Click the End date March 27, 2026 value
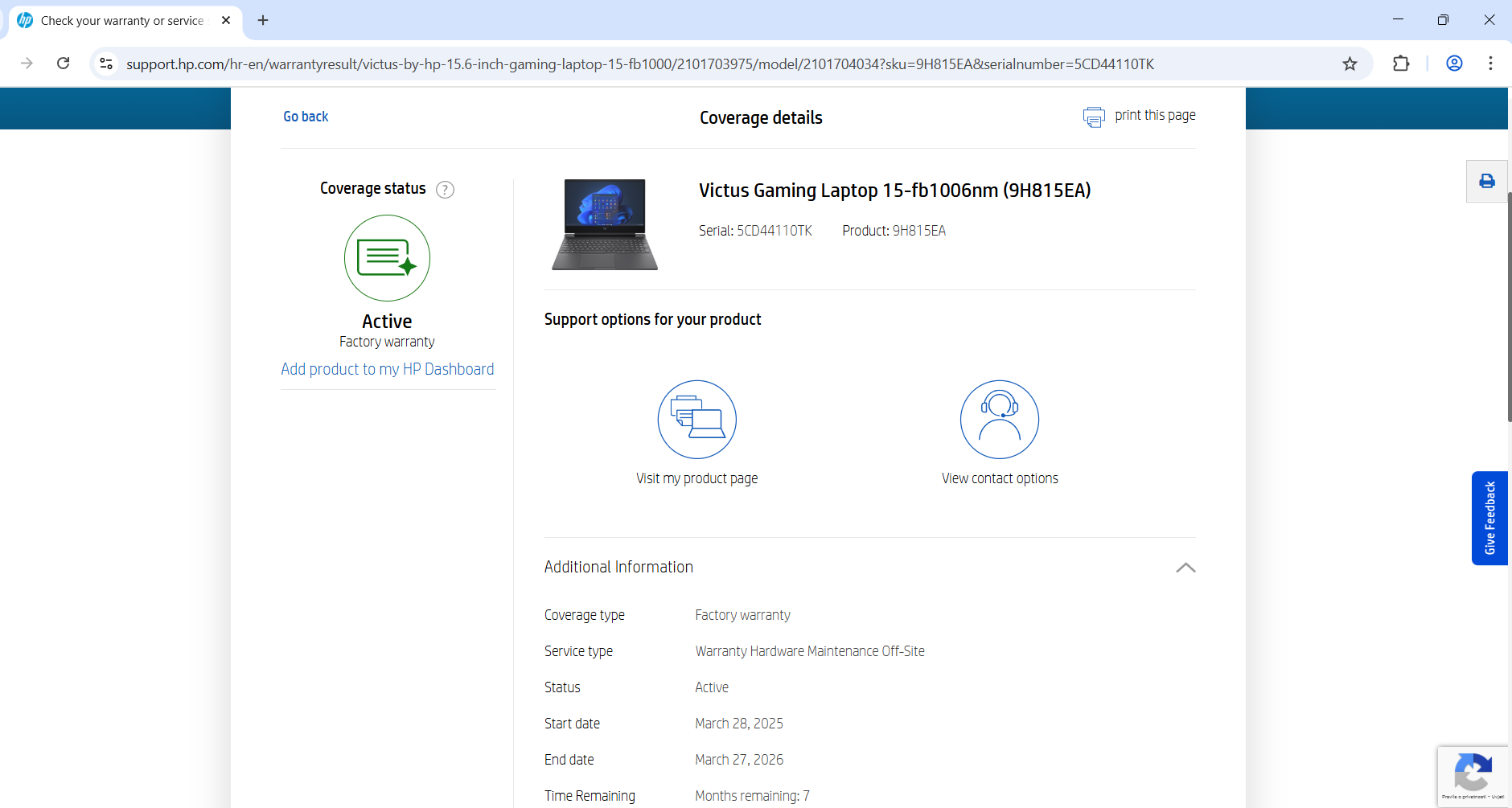The height and width of the screenshot is (808, 1512). coord(739,760)
